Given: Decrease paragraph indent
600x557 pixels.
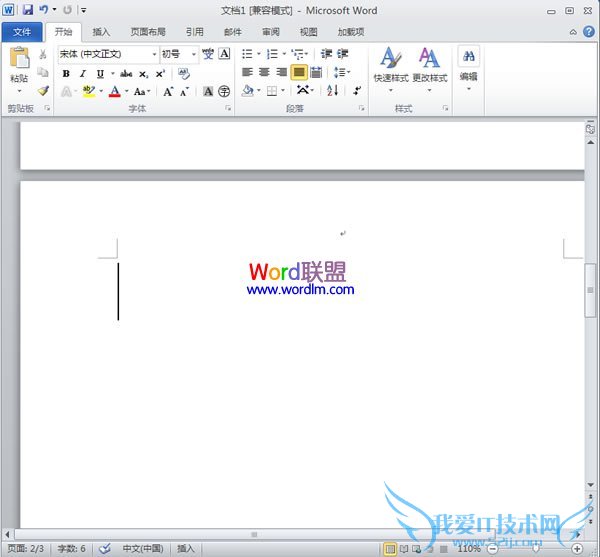Looking at the screenshot, I should coord(326,54).
